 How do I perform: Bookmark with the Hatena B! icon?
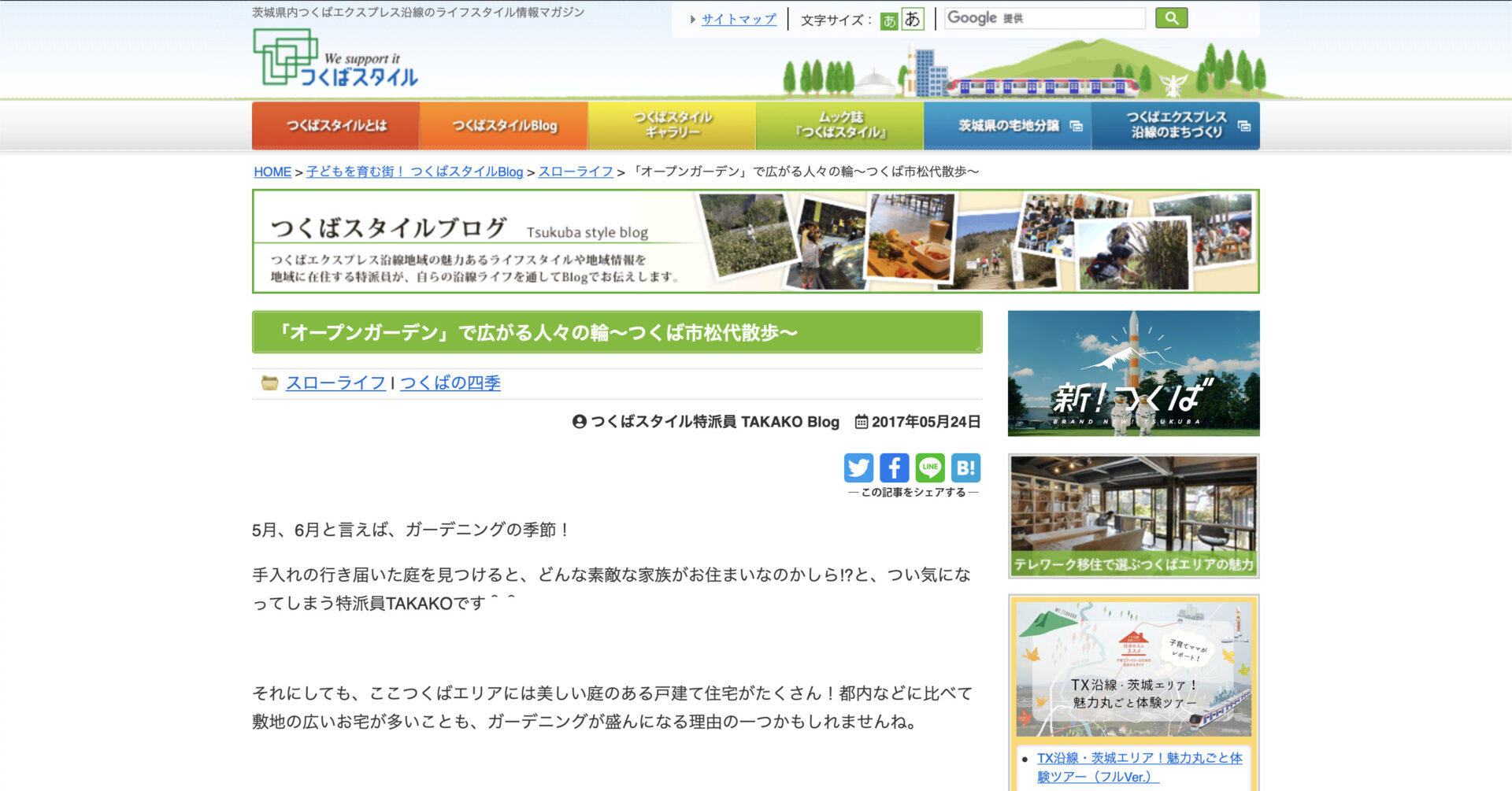pyautogui.click(x=965, y=468)
